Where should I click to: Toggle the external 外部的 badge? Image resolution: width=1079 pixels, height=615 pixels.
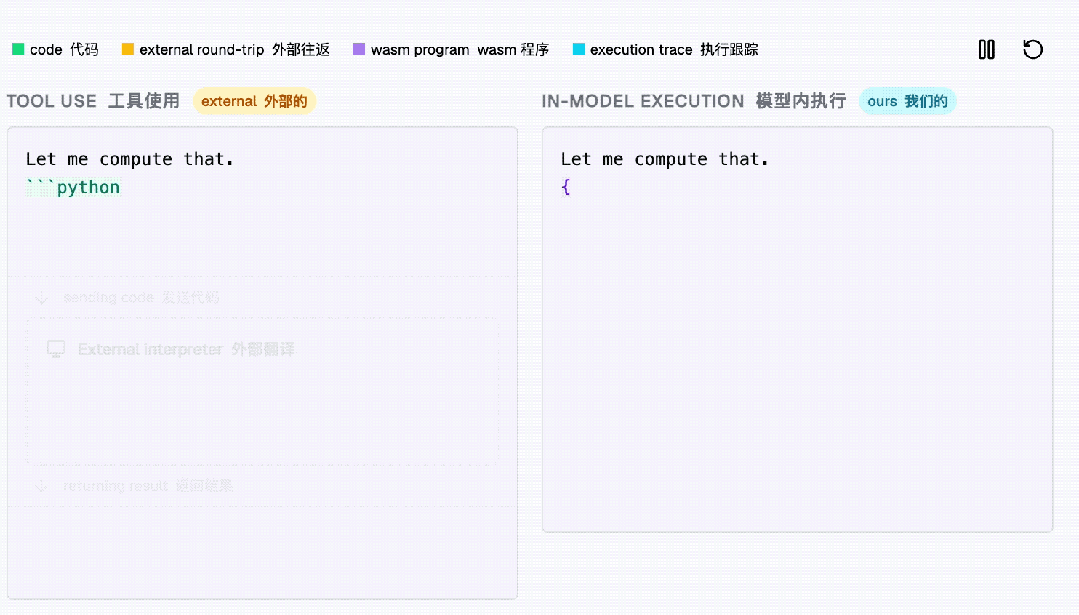click(x=253, y=100)
